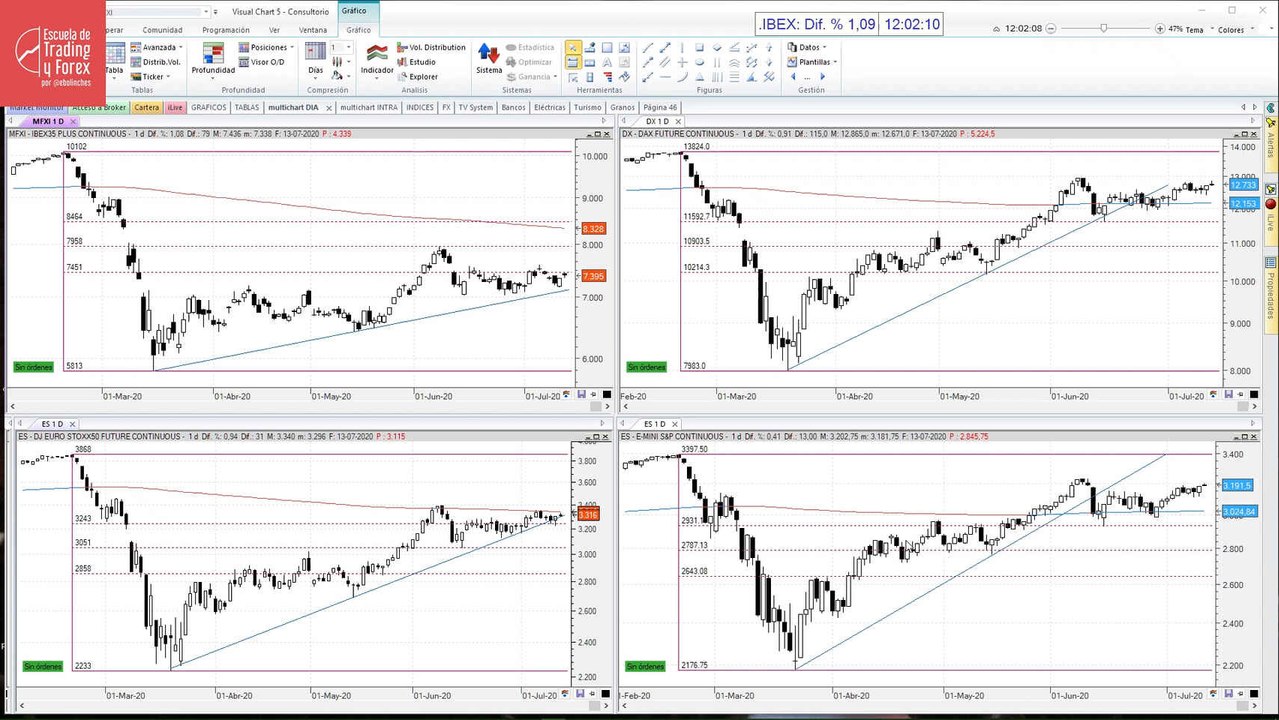The width and height of the screenshot is (1279, 720).
Task: Launch the Explorer tool
Action: 417,76
